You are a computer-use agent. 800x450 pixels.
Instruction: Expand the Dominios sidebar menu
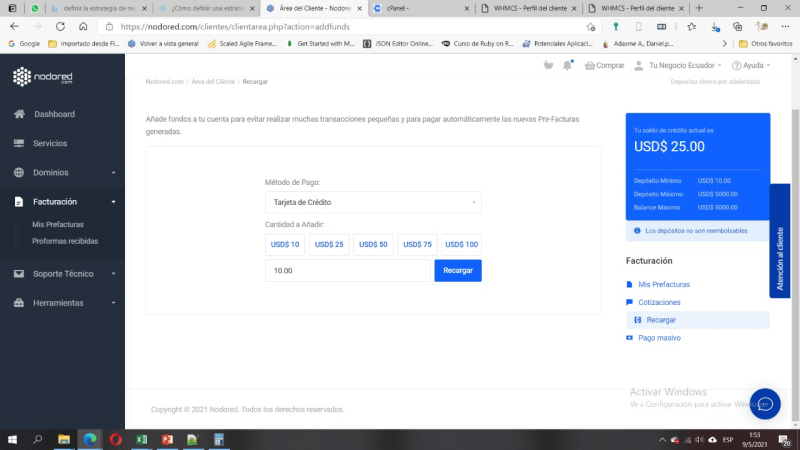coord(62,172)
